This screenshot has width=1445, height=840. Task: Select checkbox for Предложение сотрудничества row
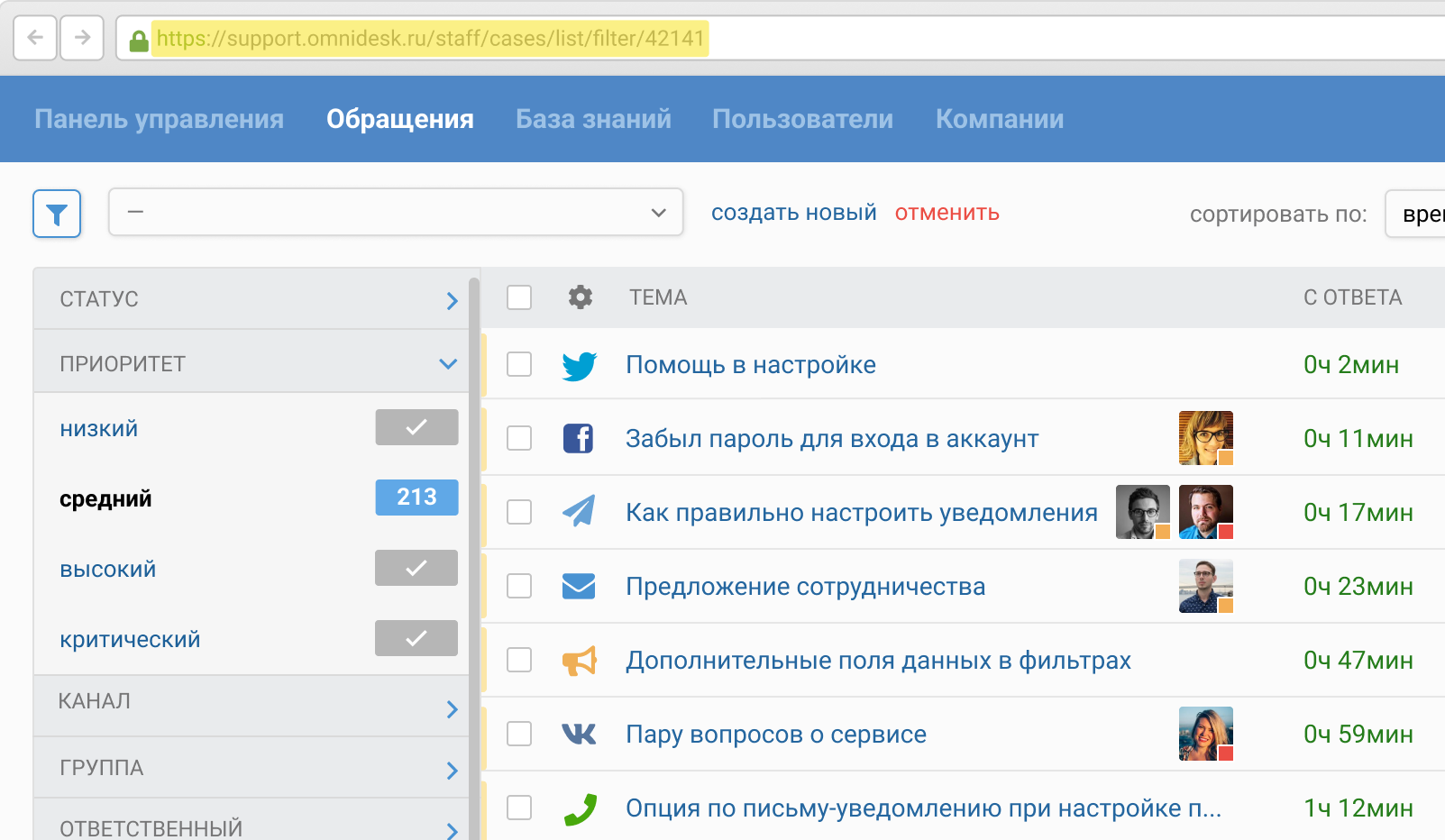point(519,587)
